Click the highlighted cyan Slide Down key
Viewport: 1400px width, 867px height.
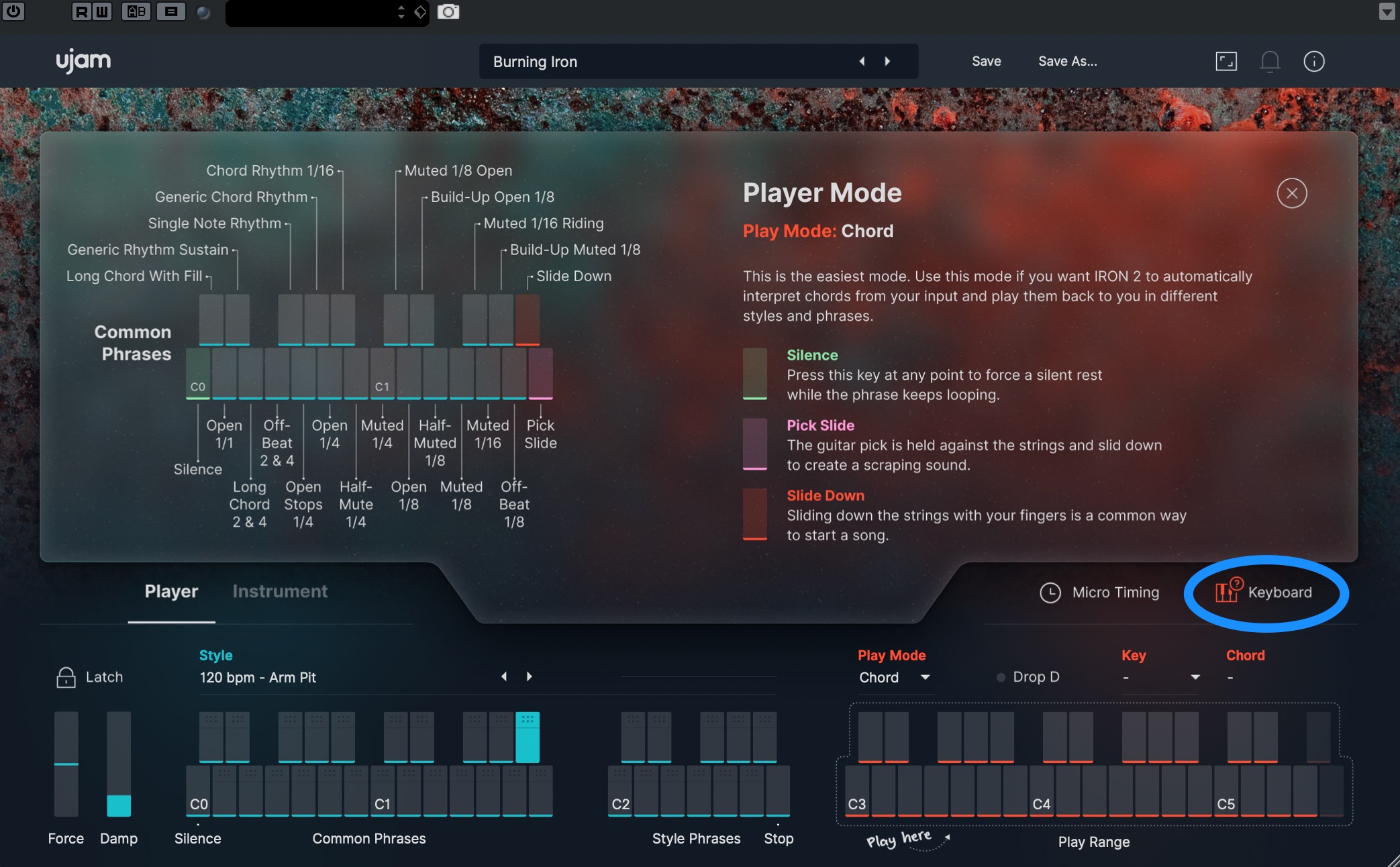[x=528, y=737]
